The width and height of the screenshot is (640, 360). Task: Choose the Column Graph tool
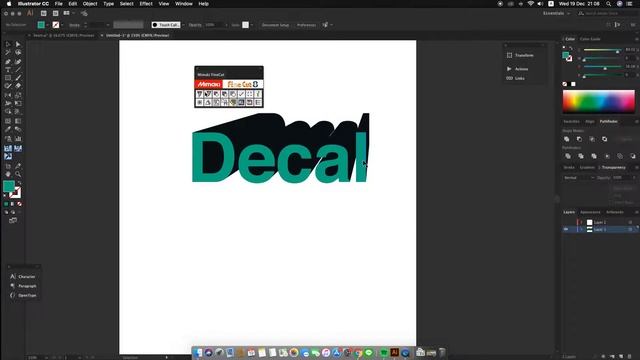click(18, 139)
